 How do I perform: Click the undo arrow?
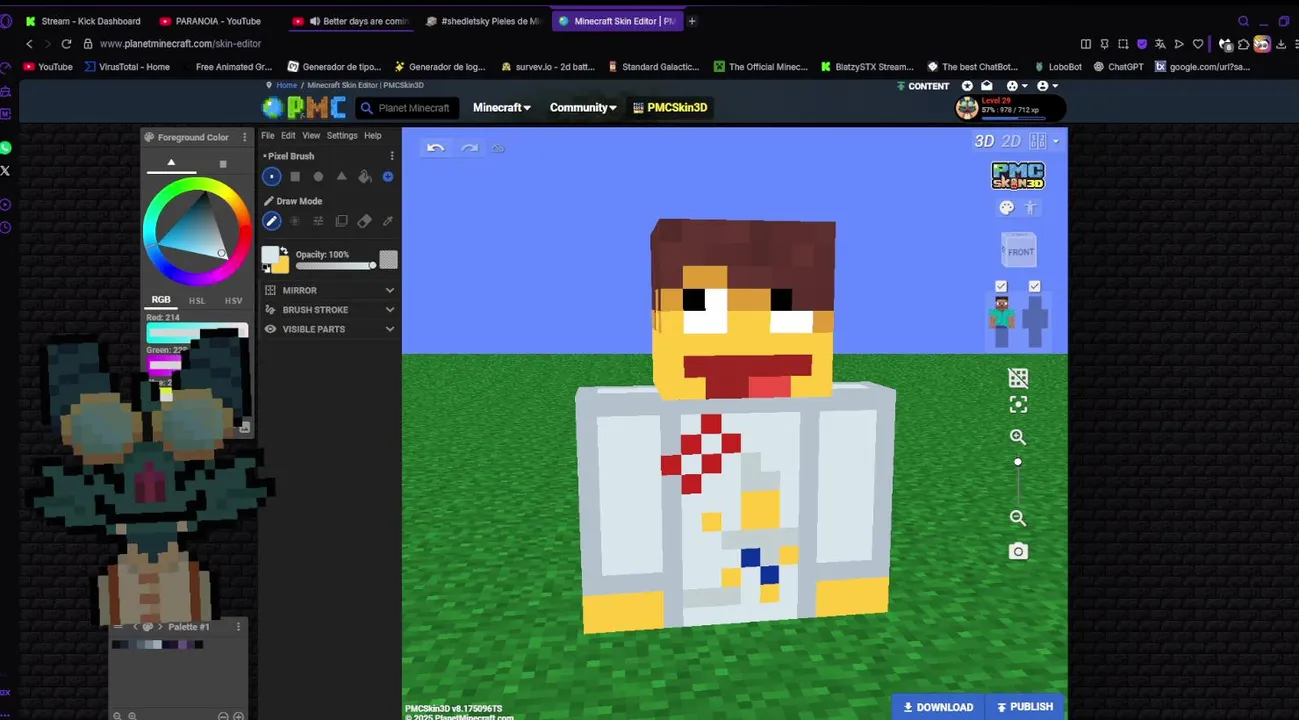click(x=435, y=148)
